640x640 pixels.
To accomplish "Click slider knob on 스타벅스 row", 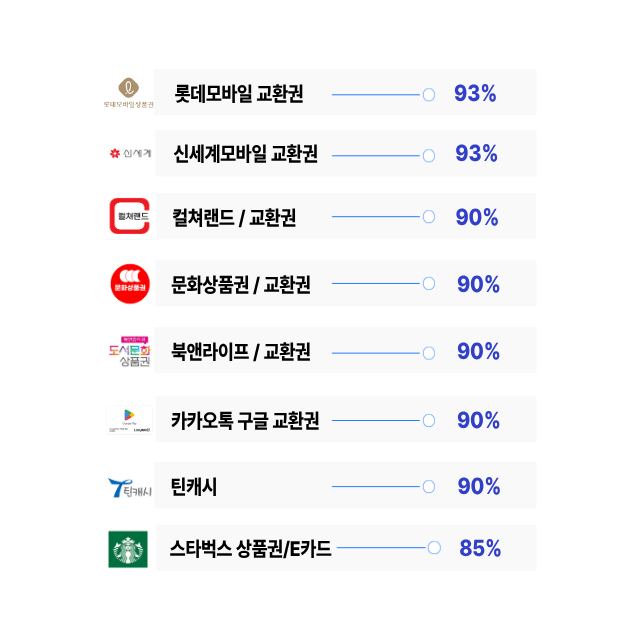I will click(x=434, y=547).
